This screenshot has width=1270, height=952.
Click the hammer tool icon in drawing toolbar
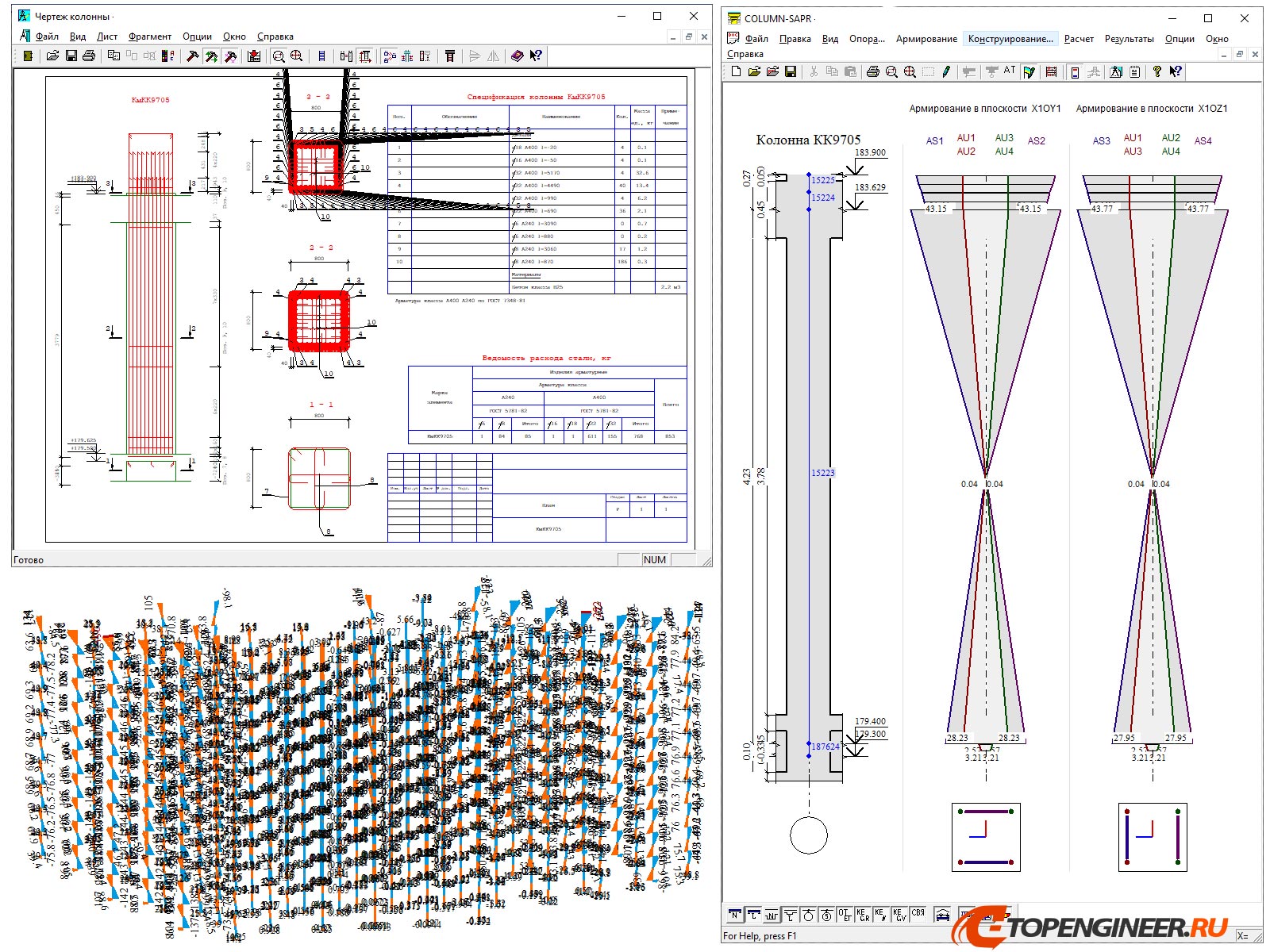coord(192,56)
